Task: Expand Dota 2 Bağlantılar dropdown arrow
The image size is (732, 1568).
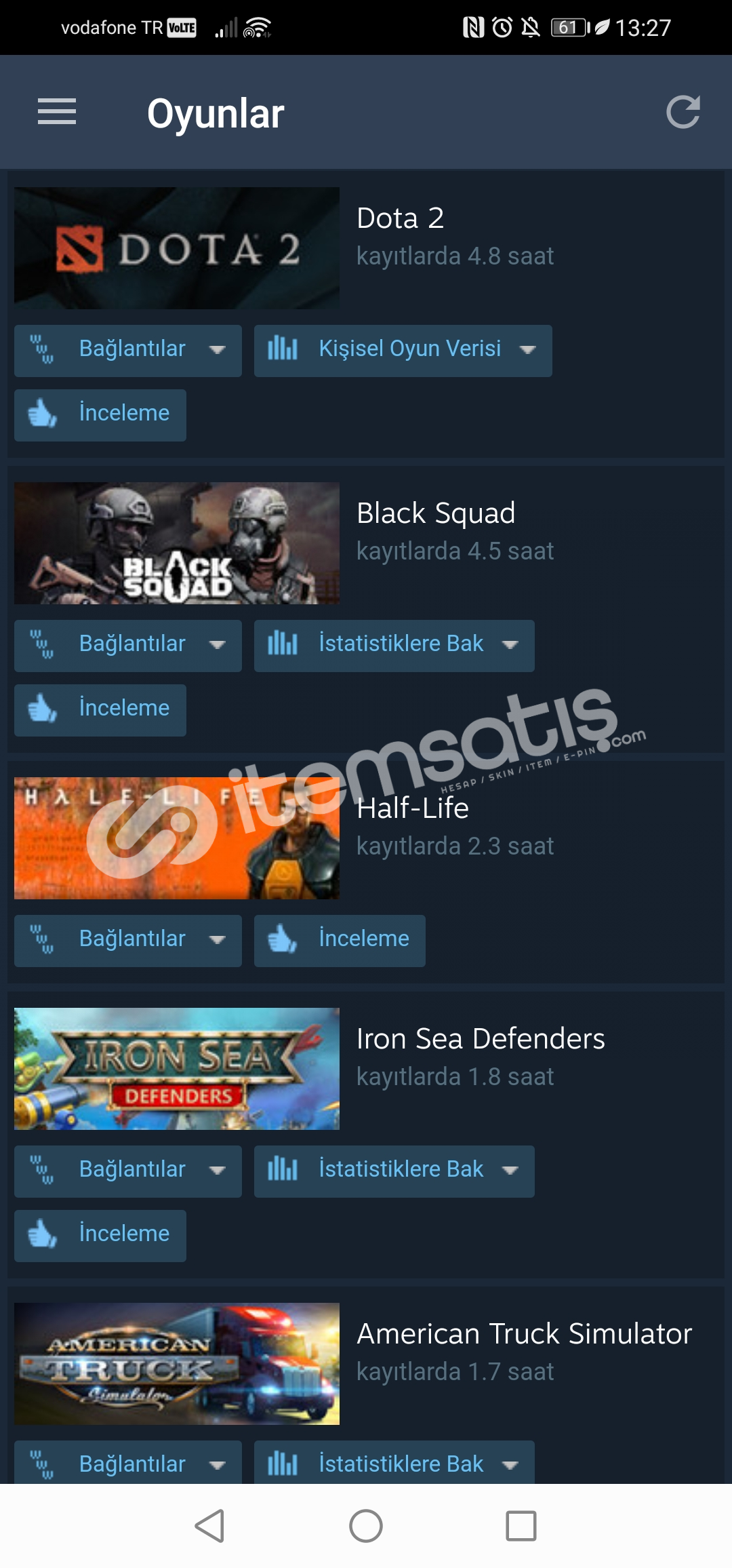Action: click(x=218, y=350)
